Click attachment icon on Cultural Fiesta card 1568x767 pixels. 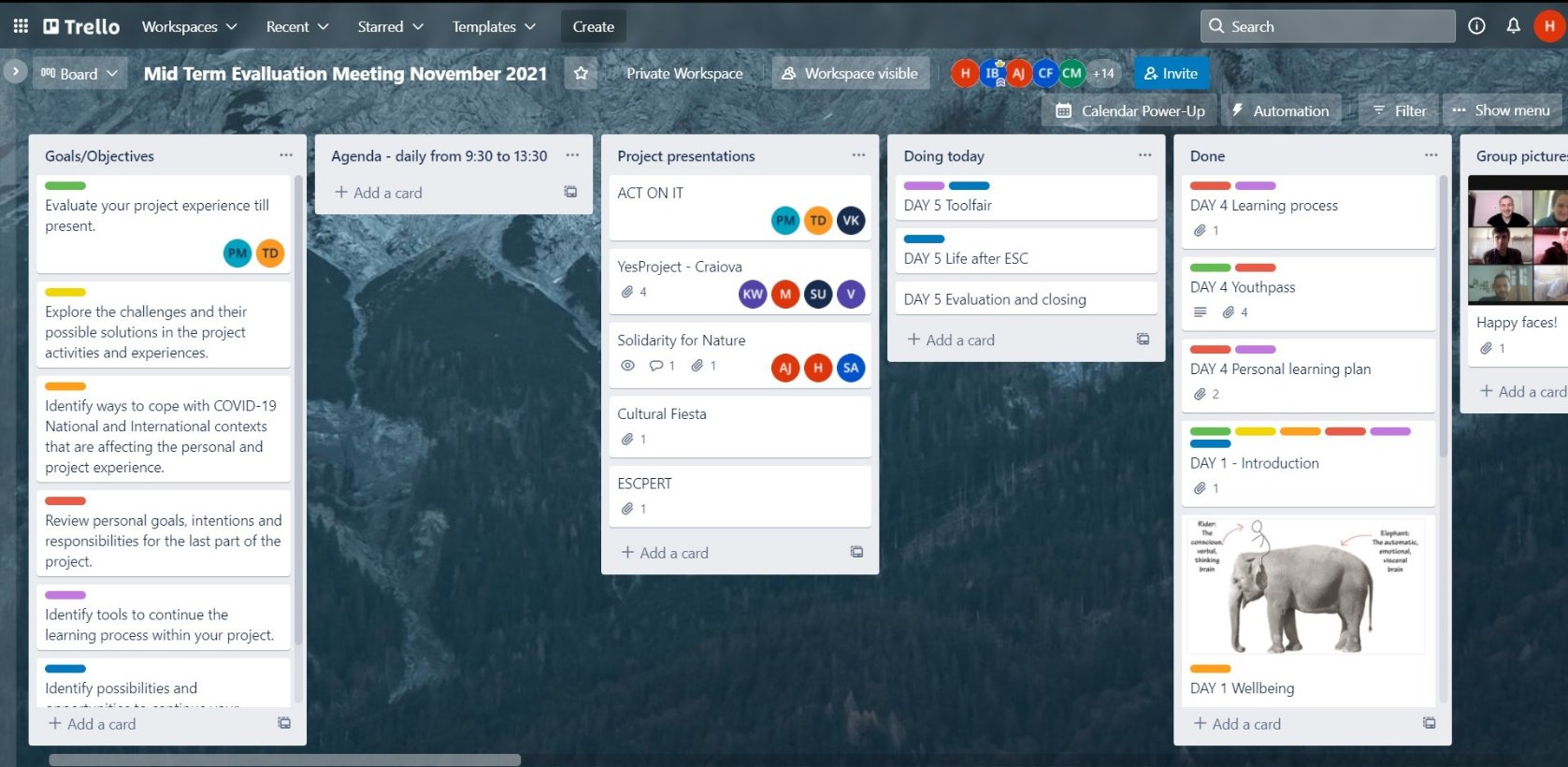pos(627,439)
